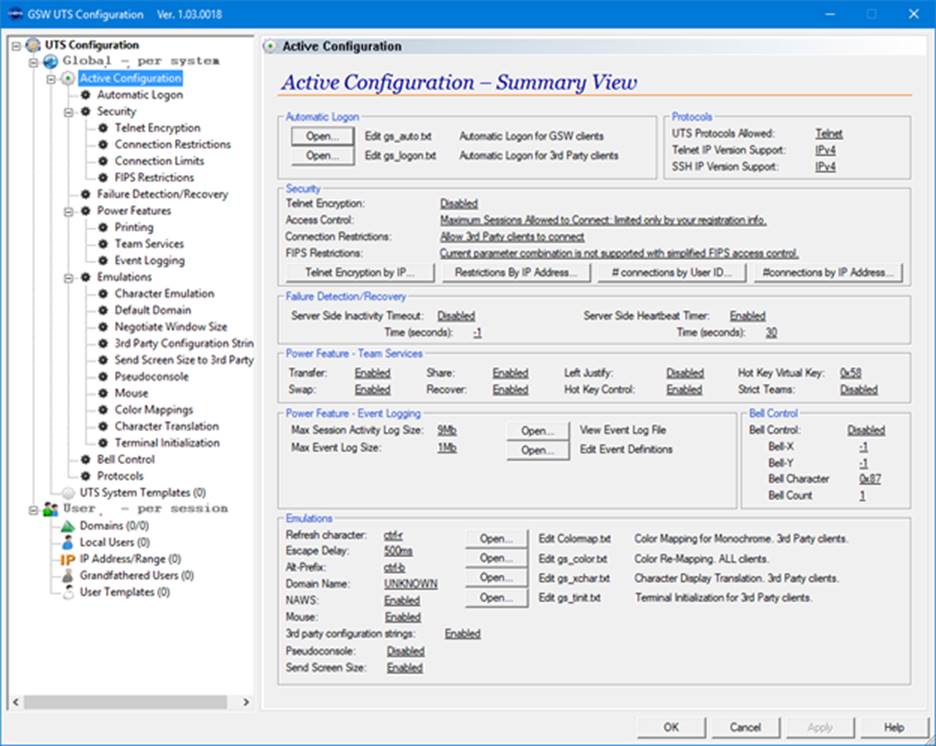Open the View Event Log File button
This screenshot has height=746, width=936.
(x=537, y=431)
